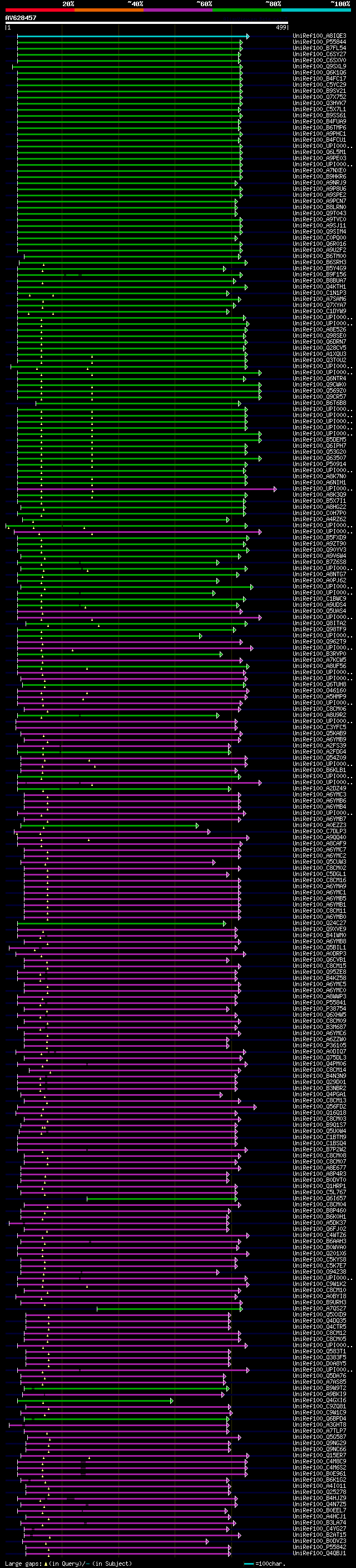Image resolution: width=356 pixels, height=1568 pixels.
Task: Open entry UniRef100_A9NRJ9
Action: point(319,182)
